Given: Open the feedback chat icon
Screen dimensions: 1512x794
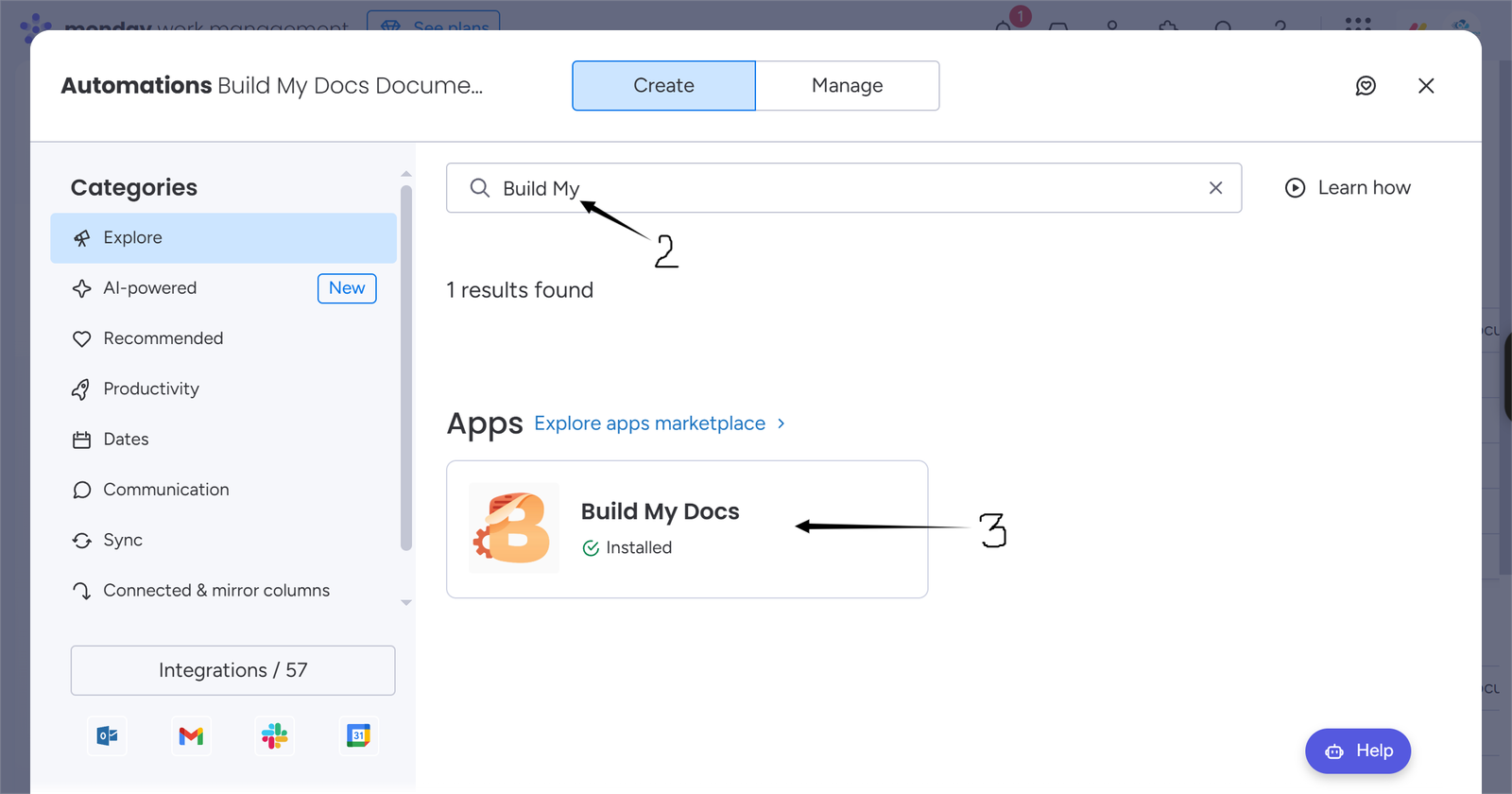Looking at the screenshot, I should click(x=1366, y=86).
